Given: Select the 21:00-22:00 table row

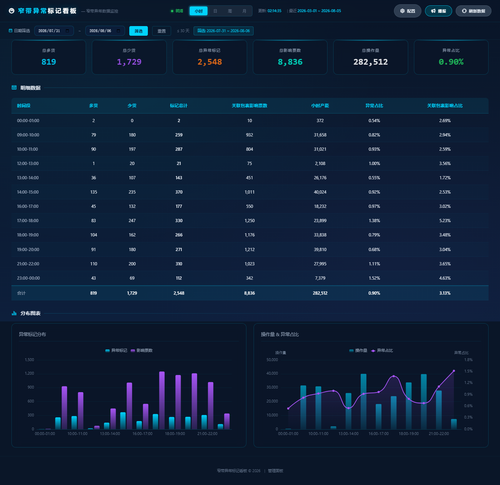Looking at the screenshot, I should [x=250, y=264].
